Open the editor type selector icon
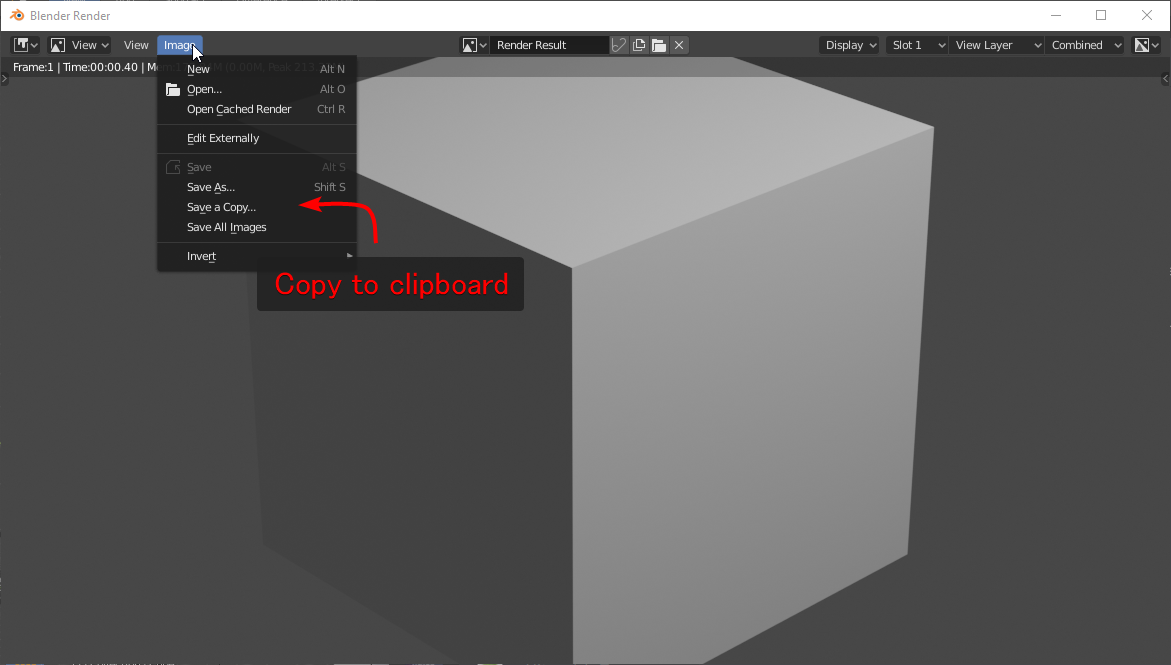Viewport: 1171px width, 665px height. pos(25,45)
